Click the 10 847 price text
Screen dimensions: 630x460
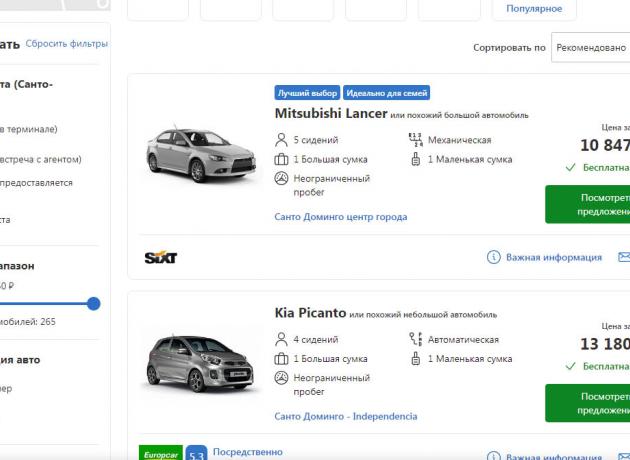point(605,145)
